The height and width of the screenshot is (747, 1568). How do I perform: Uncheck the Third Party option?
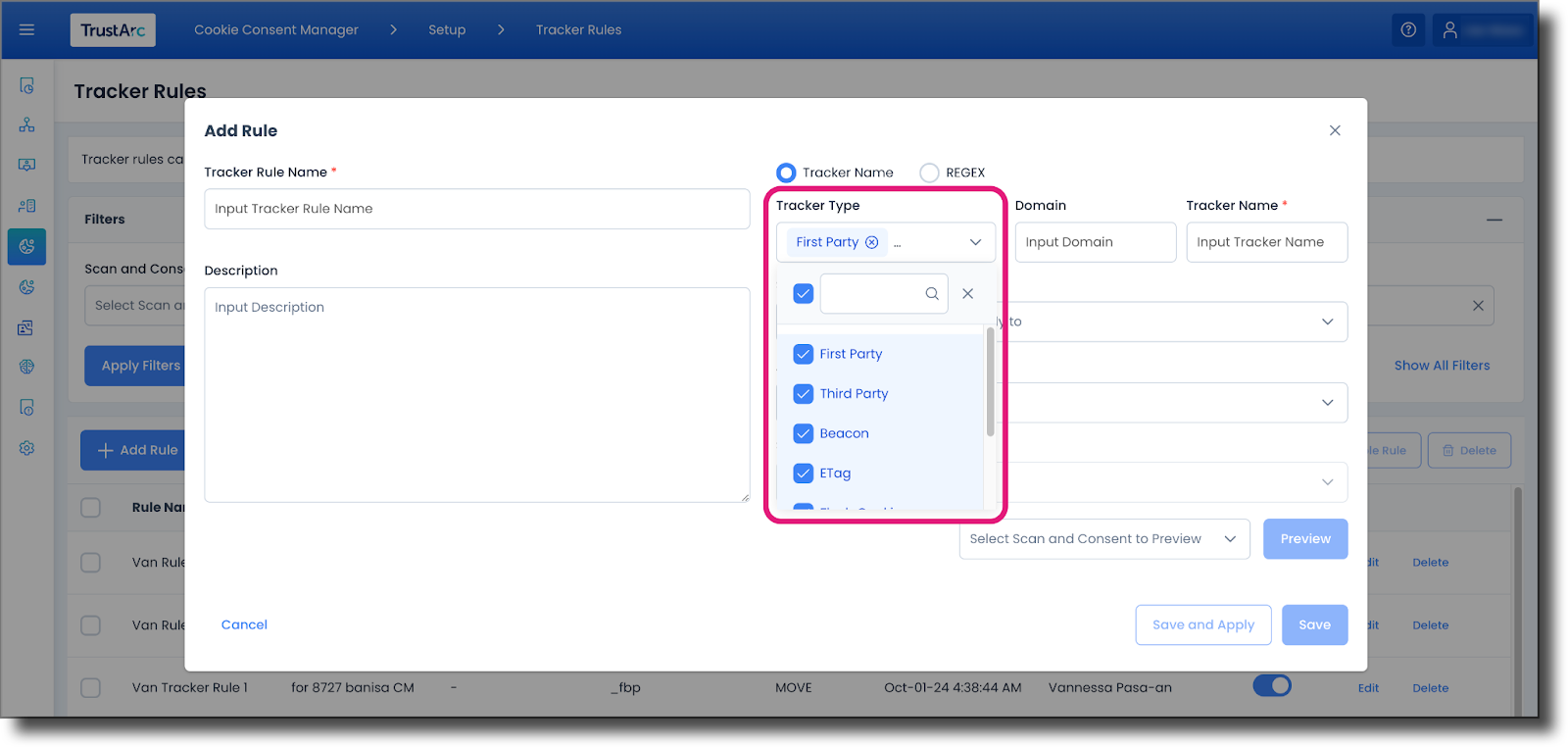[804, 394]
